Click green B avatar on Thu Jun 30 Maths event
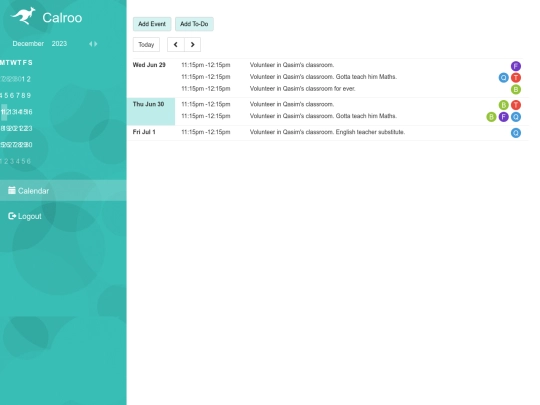This screenshot has height=405, width=540. (x=491, y=117)
